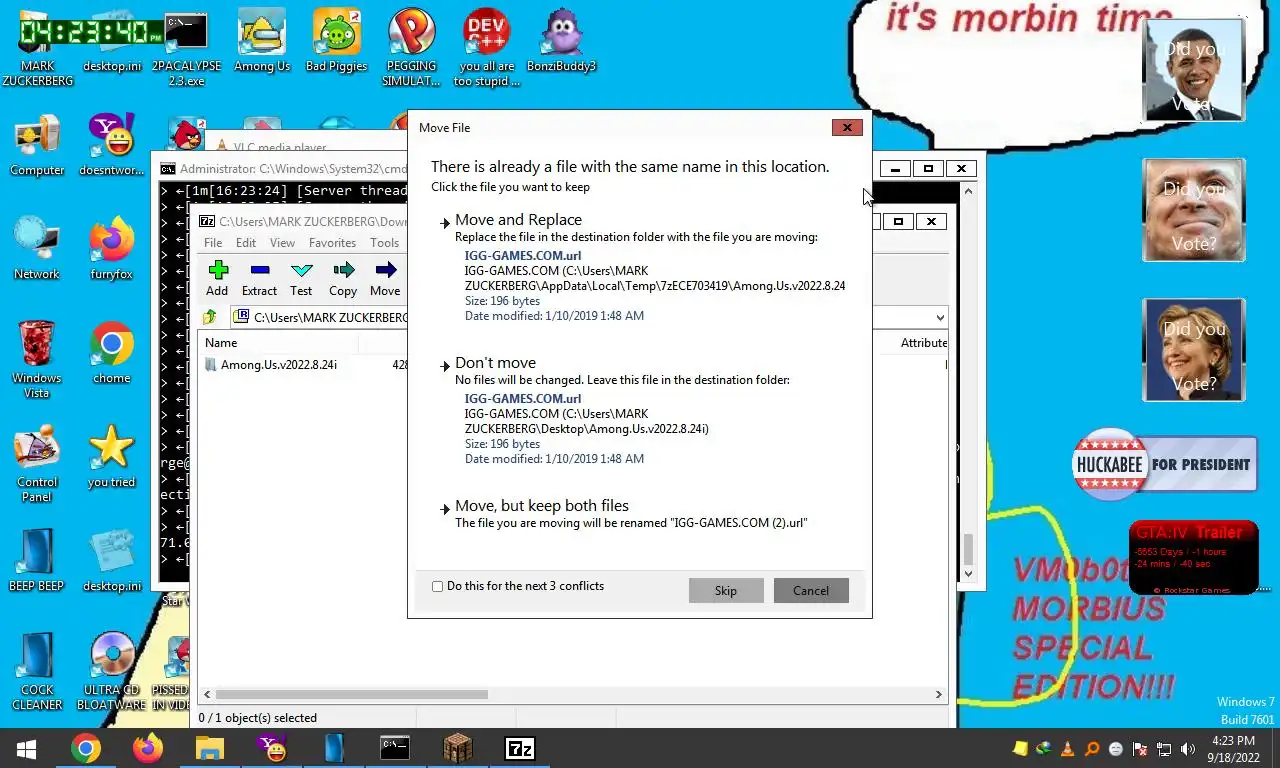
Task: Click the Attributes column header in 7-Zip
Action: [x=923, y=343]
